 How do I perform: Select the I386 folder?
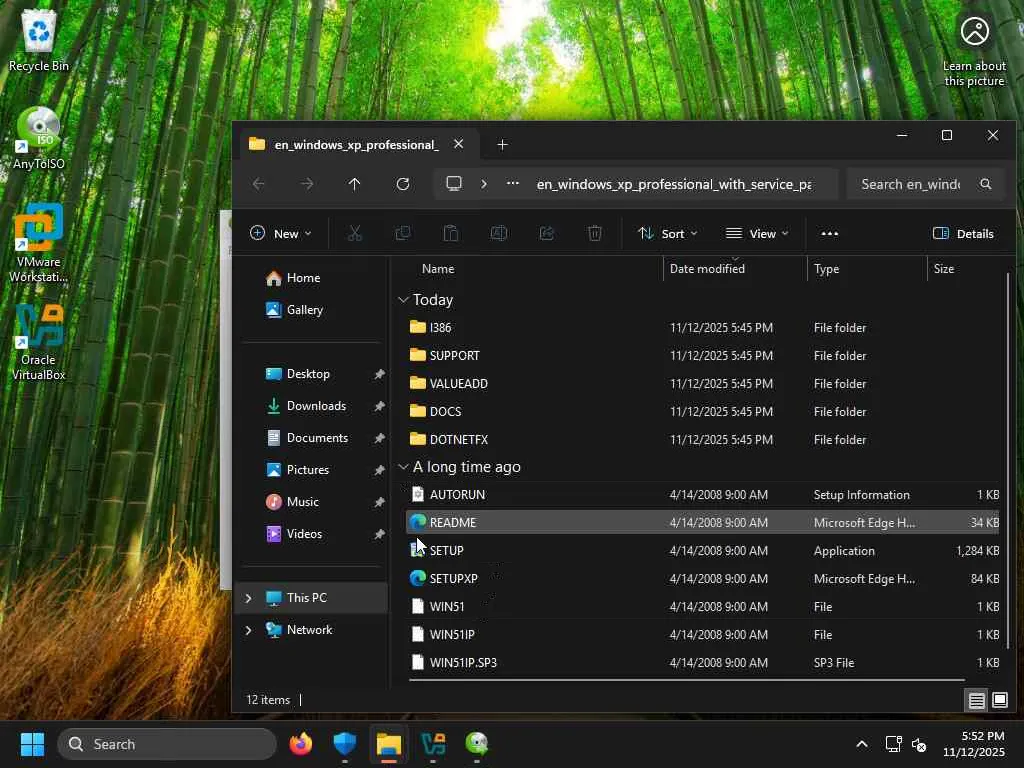coord(703,328)
